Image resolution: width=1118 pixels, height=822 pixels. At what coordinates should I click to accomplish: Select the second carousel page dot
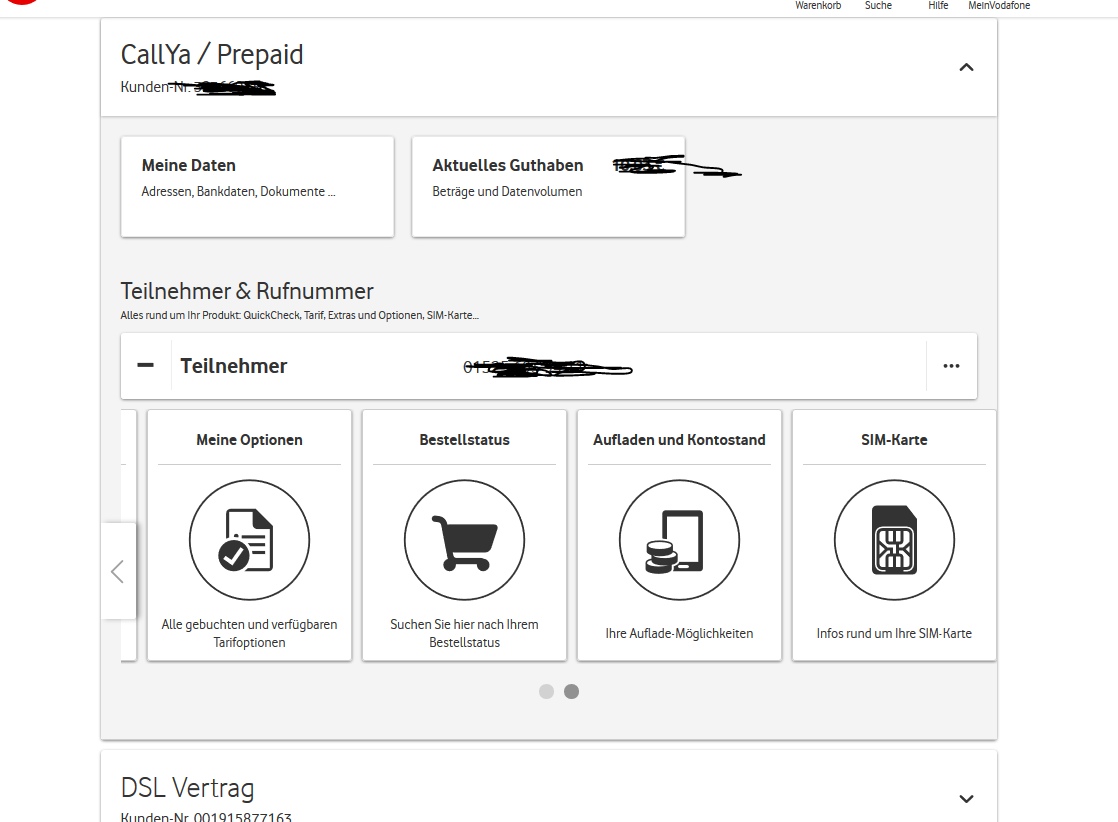point(571,691)
